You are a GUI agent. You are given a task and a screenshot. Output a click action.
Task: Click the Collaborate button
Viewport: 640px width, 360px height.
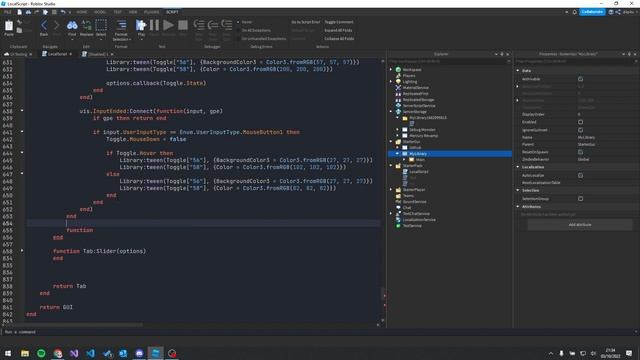tap(592, 12)
